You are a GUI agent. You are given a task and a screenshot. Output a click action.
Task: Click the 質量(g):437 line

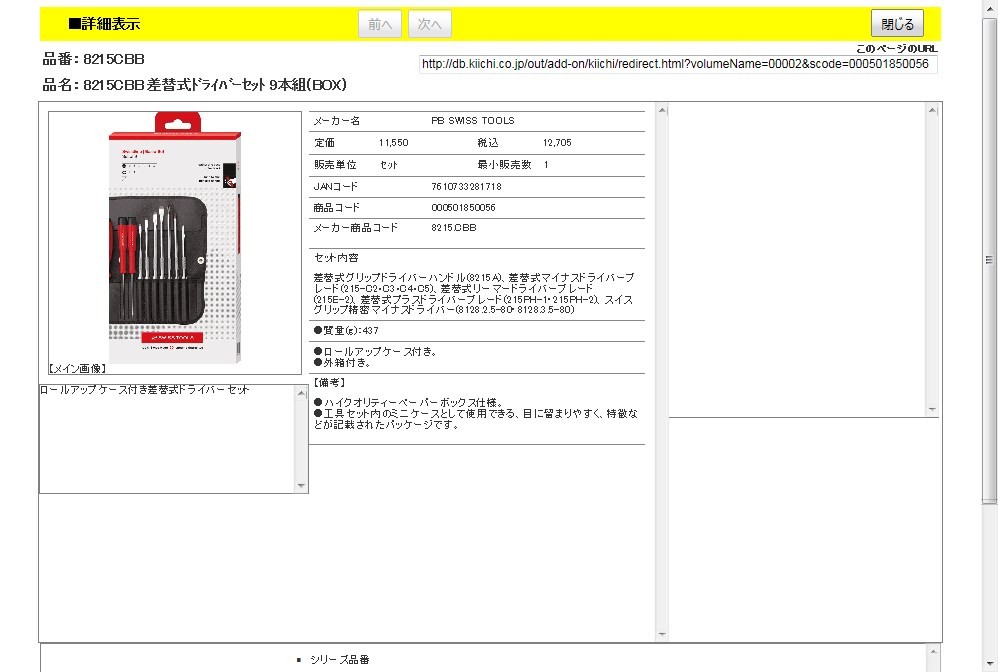(x=346, y=330)
